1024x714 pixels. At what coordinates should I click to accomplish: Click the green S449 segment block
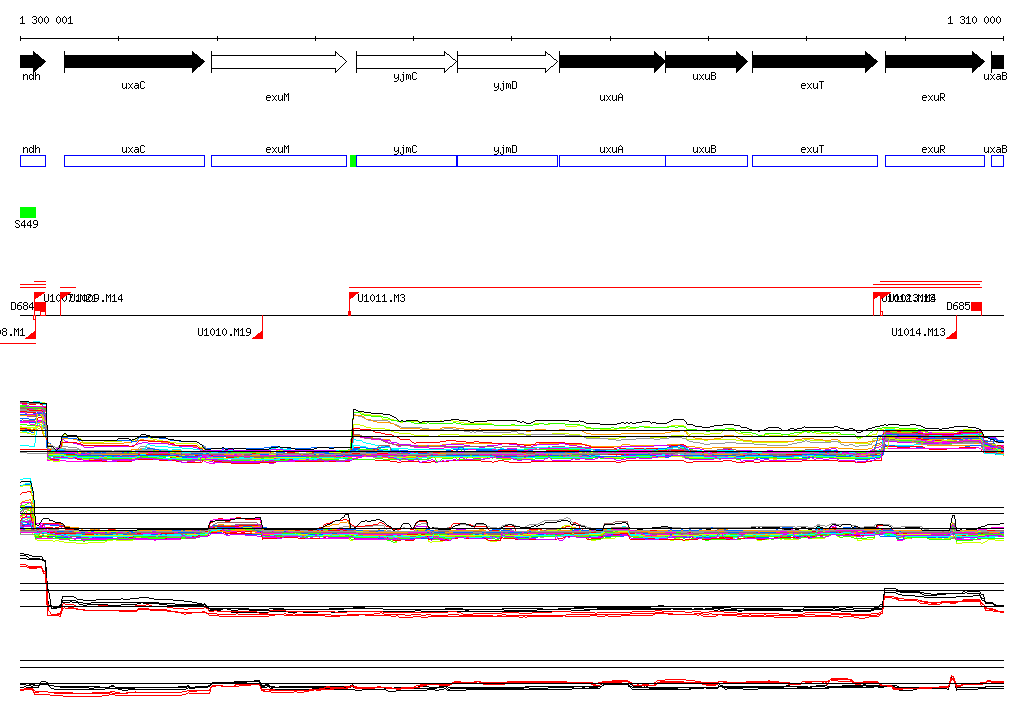coord(28,212)
